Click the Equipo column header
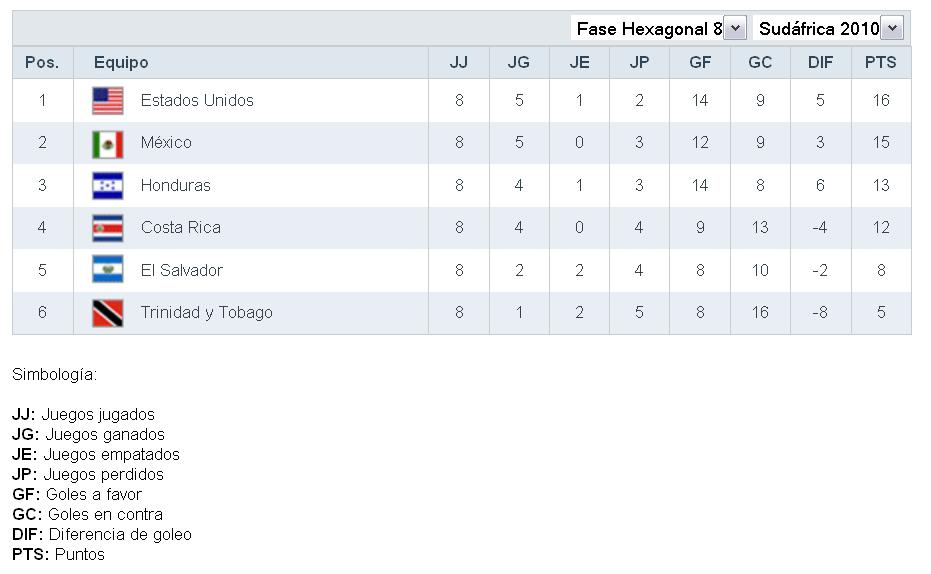This screenshot has width=931, height=574. pos(121,62)
